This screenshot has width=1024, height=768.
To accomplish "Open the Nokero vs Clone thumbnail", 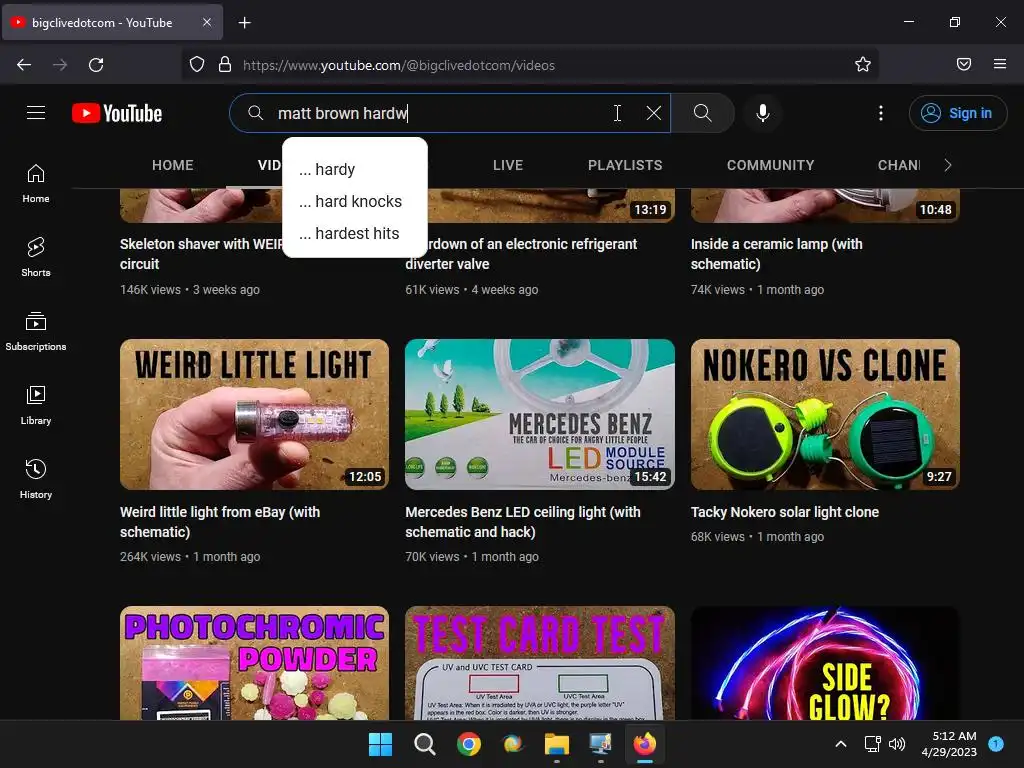I will [x=825, y=414].
